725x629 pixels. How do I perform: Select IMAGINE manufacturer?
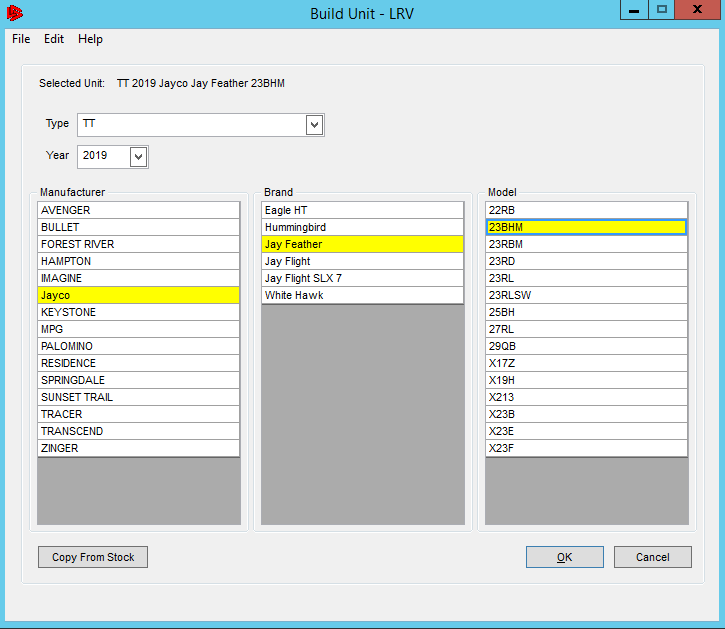click(138, 278)
